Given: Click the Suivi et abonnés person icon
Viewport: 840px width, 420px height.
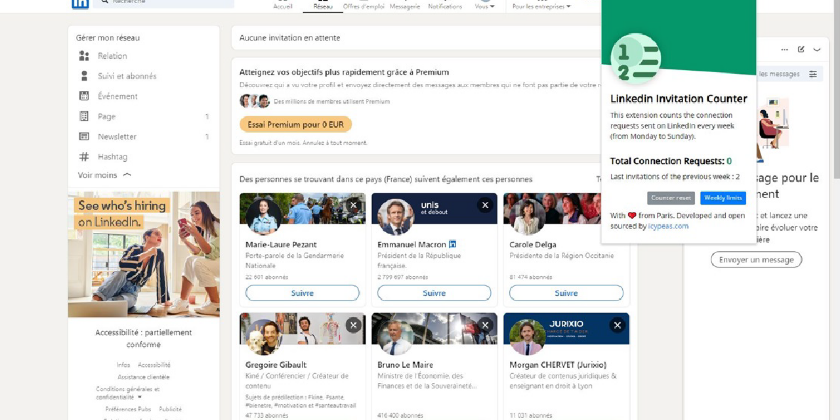Looking at the screenshot, I should coord(84,76).
